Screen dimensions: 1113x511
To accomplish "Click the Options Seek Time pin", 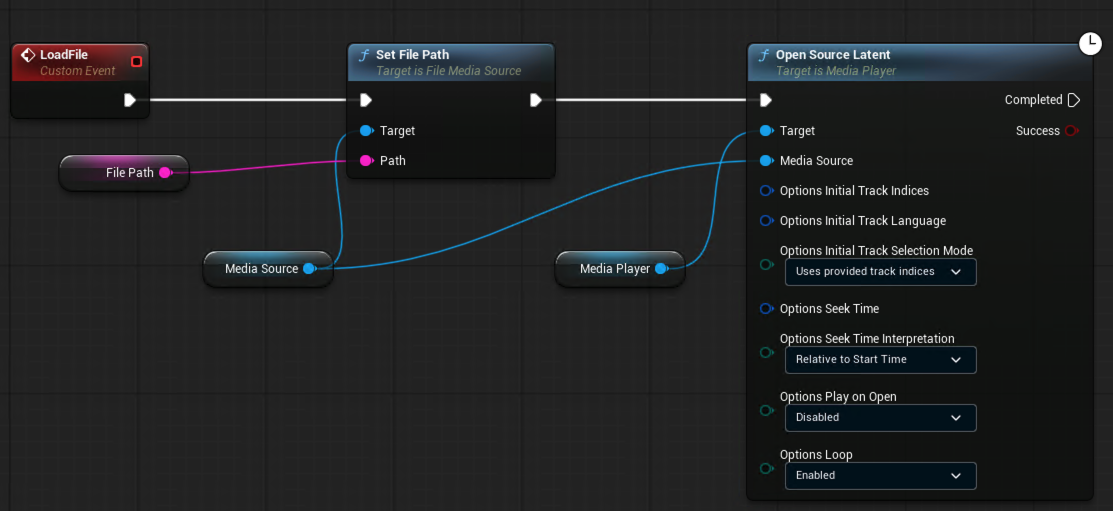I will tap(766, 309).
